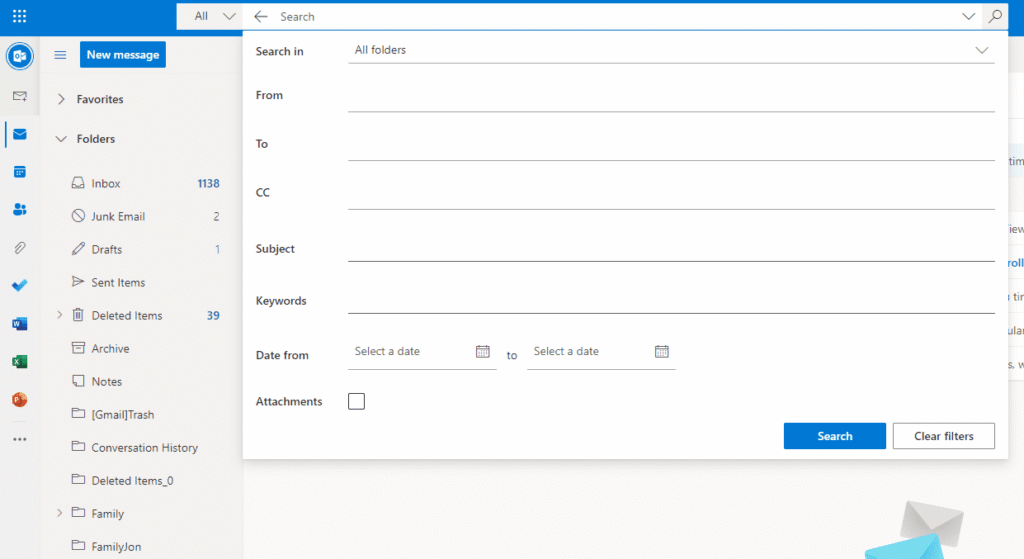Open the To Do checkmark icon

pos(19,286)
